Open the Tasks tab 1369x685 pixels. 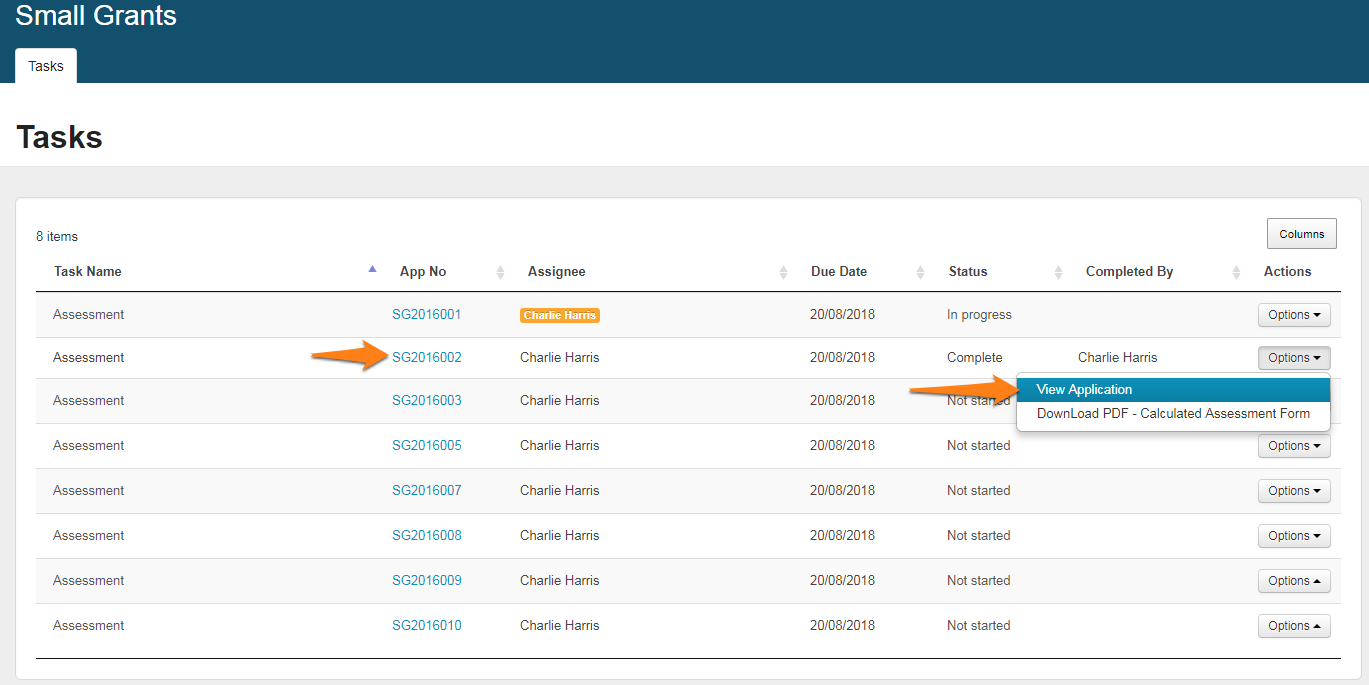[46, 66]
